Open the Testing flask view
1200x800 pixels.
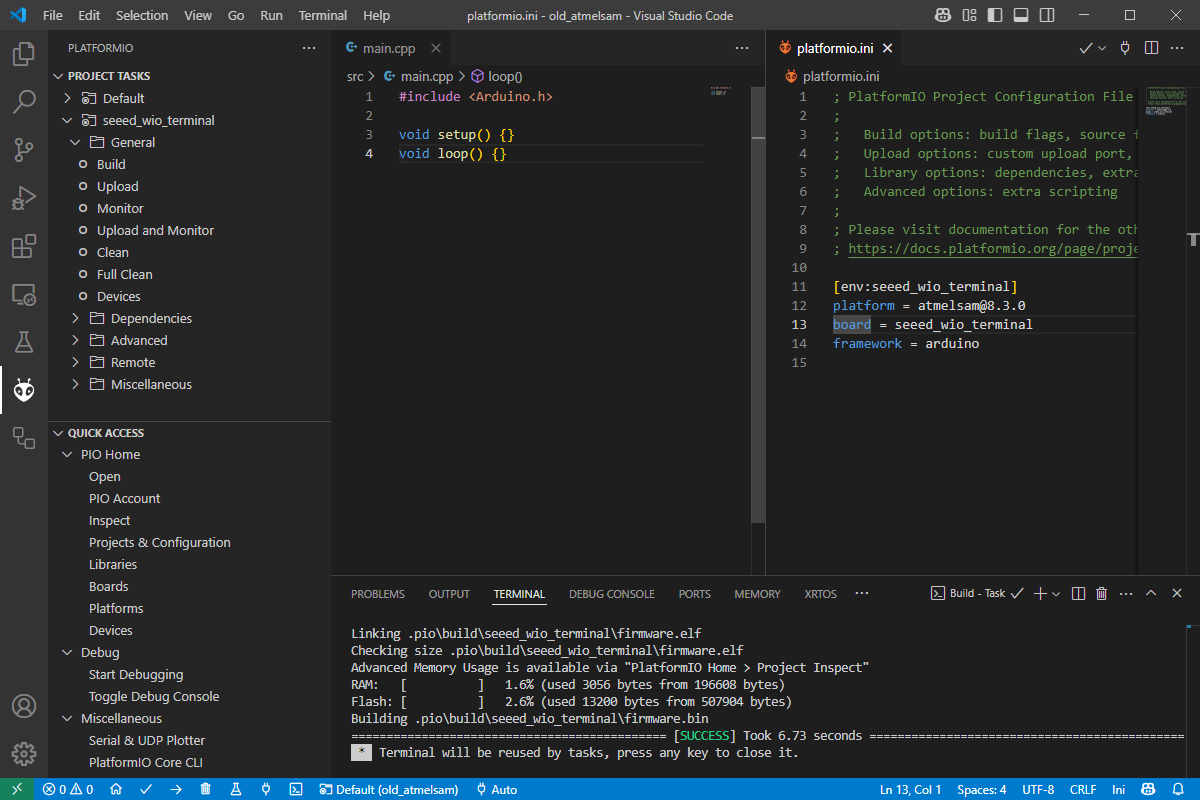(x=24, y=342)
